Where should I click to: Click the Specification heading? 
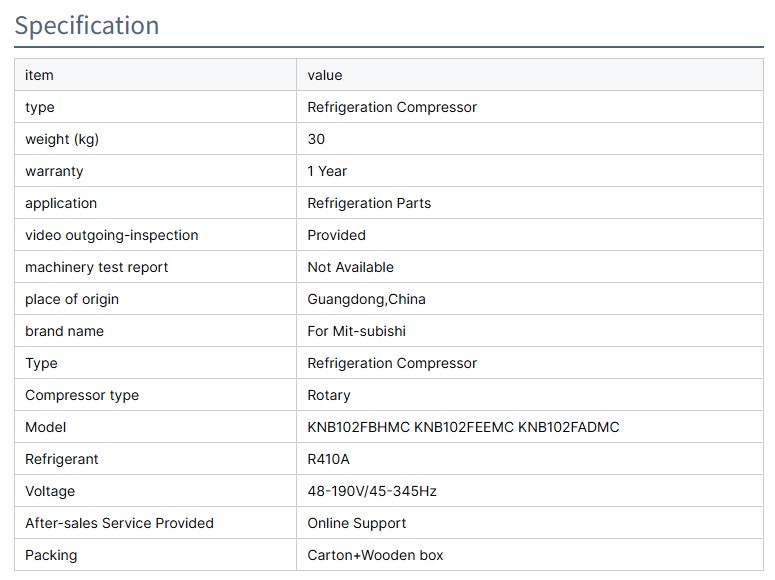(x=87, y=25)
